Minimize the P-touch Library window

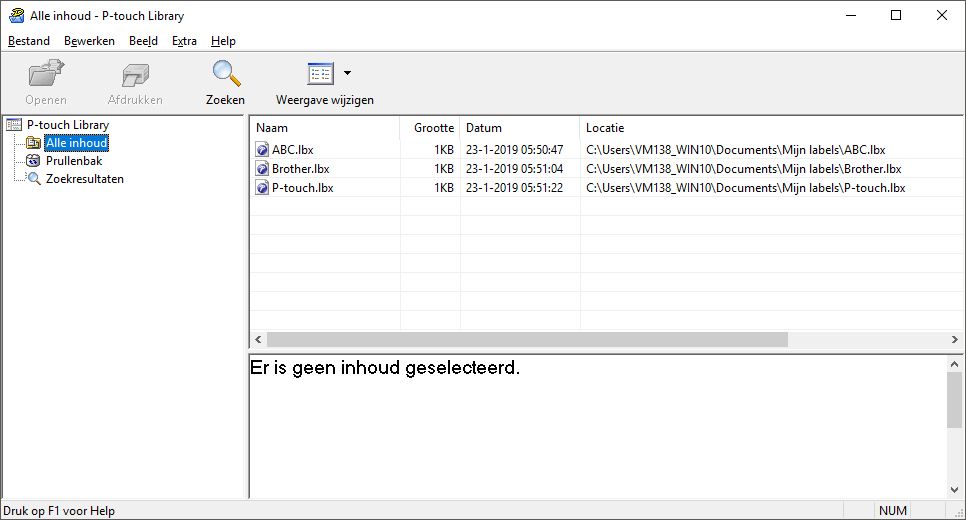coord(851,15)
